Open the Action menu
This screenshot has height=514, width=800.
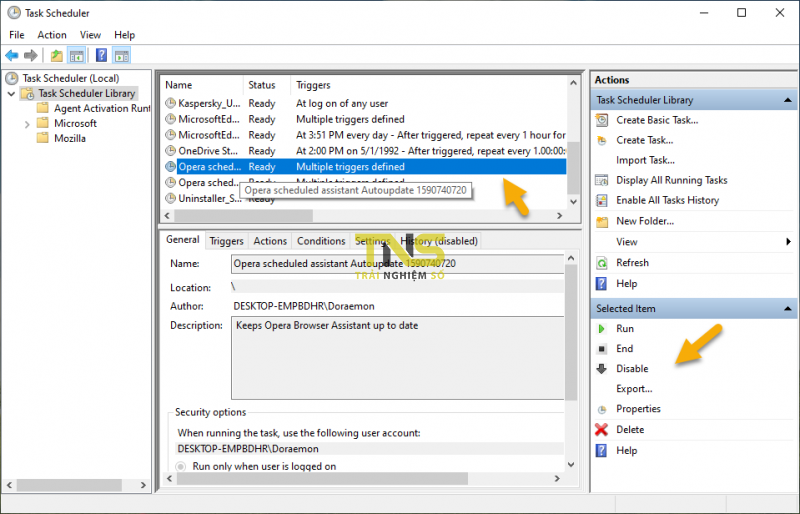click(52, 35)
